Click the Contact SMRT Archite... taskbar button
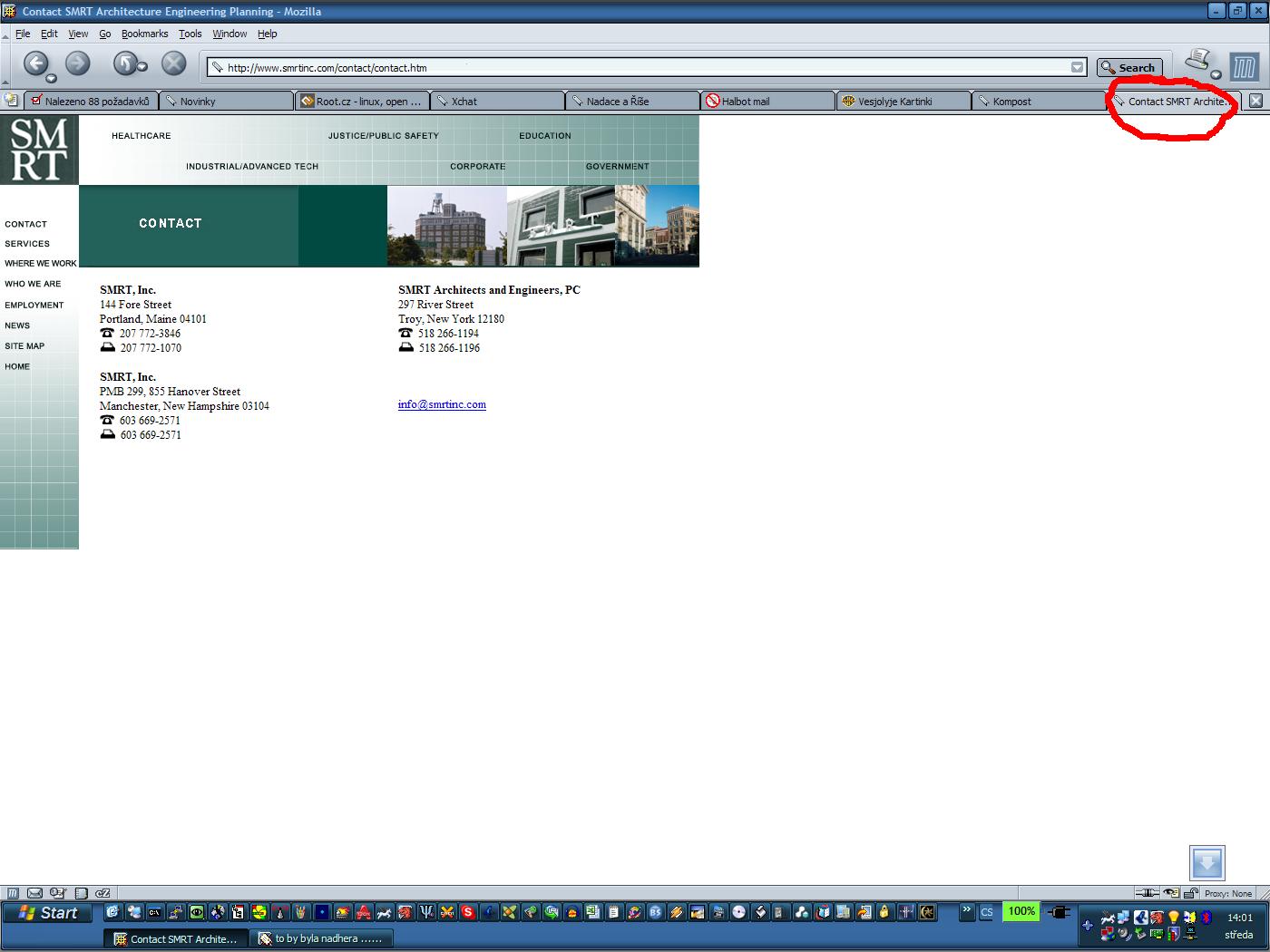Image resolution: width=1270 pixels, height=952 pixels. click(x=175, y=938)
